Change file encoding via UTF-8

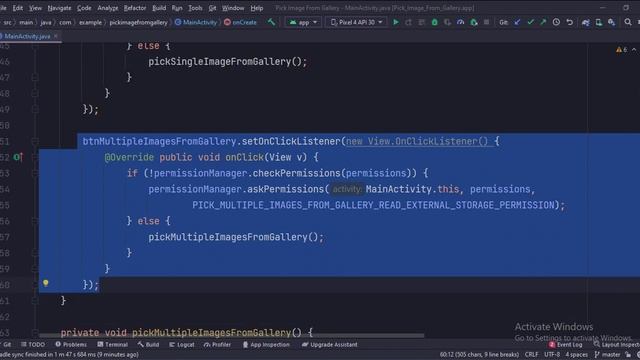pyautogui.click(x=552, y=355)
